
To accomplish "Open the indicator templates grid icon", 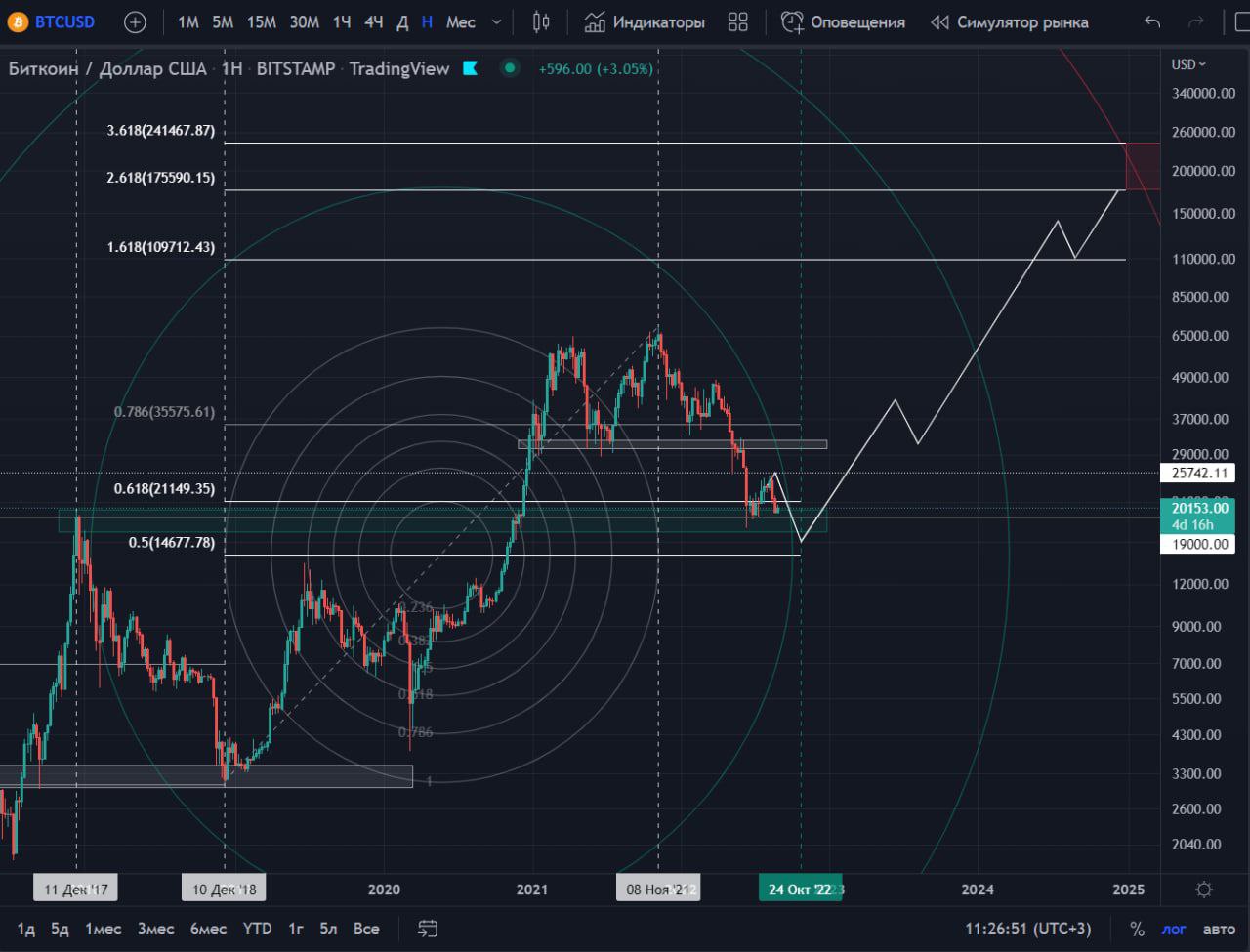I will click(x=738, y=21).
